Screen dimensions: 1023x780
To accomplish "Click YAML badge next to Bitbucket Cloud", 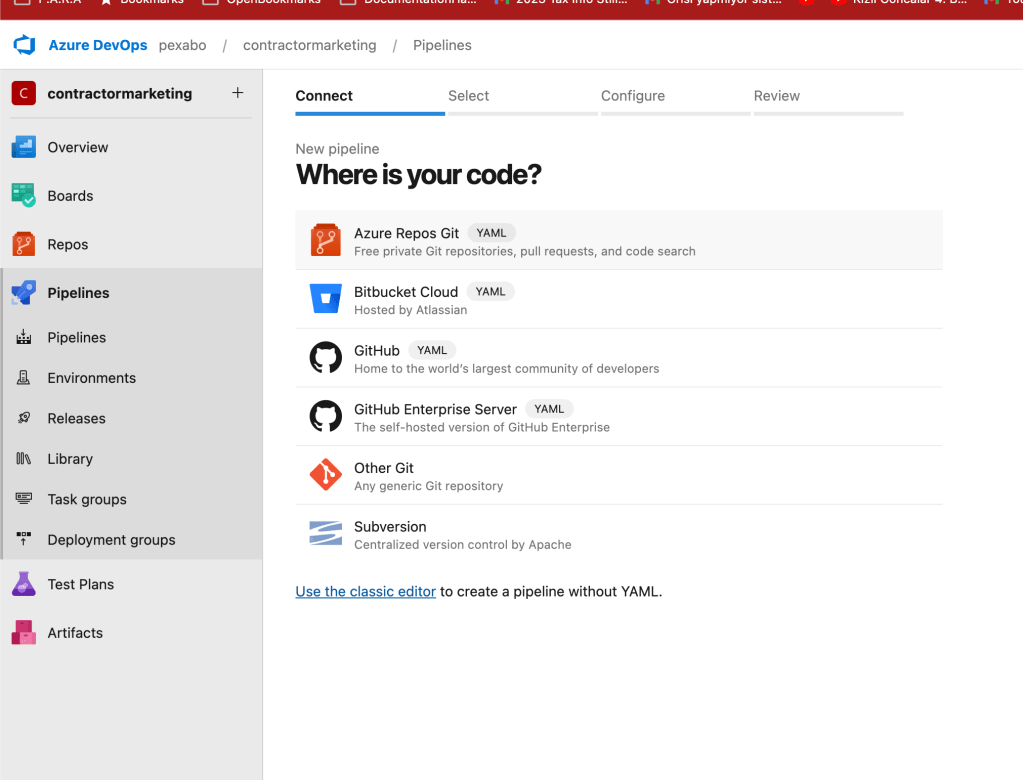I will (x=491, y=292).
